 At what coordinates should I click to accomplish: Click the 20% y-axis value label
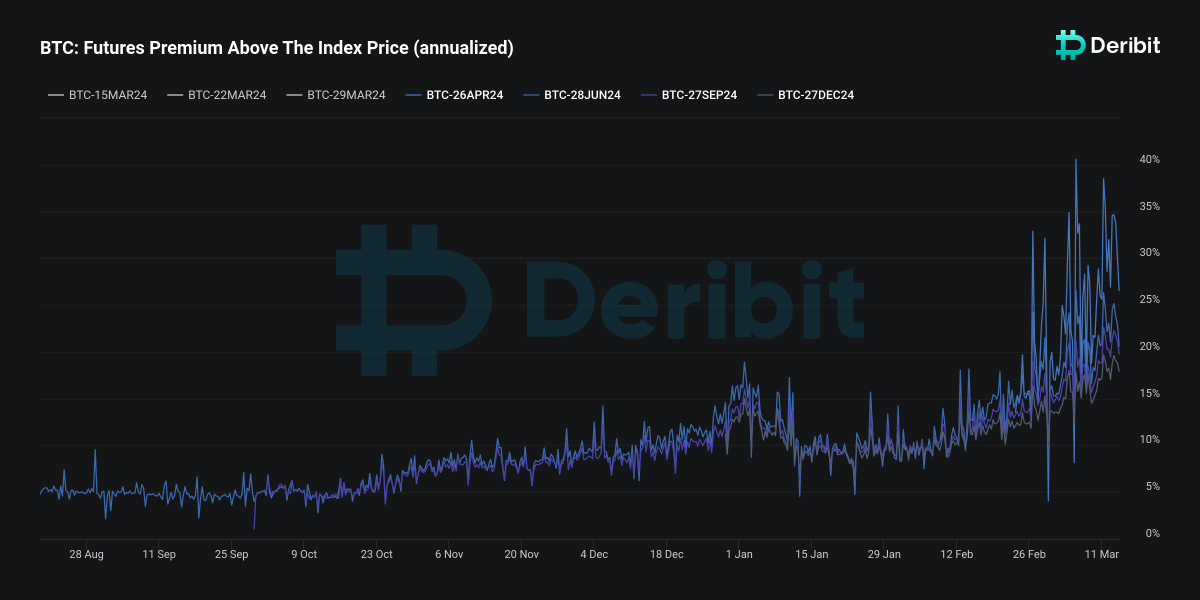(1149, 347)
